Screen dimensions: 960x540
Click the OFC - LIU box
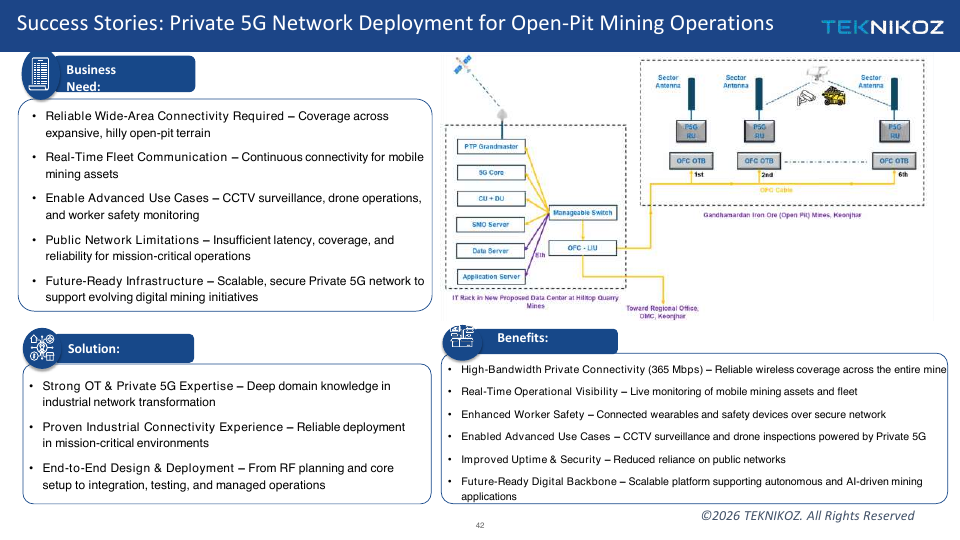pos(582,248)
